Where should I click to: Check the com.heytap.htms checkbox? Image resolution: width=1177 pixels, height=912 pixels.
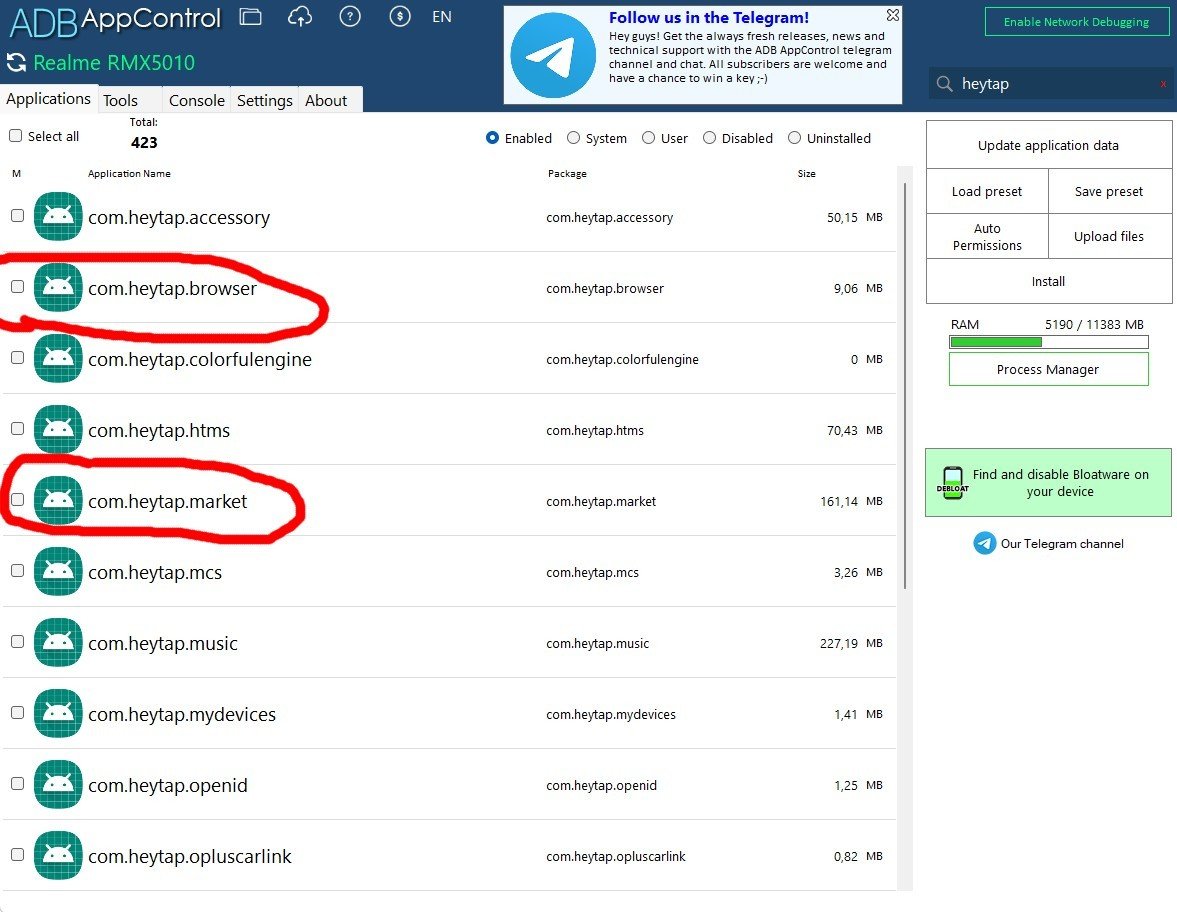tap(17, 429)
